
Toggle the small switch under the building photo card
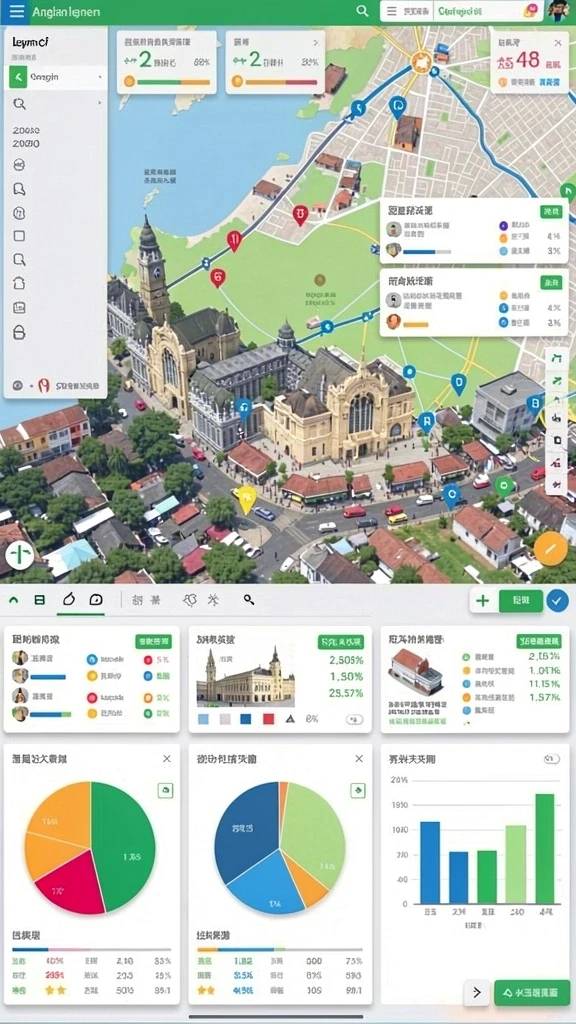pos(354,719)
